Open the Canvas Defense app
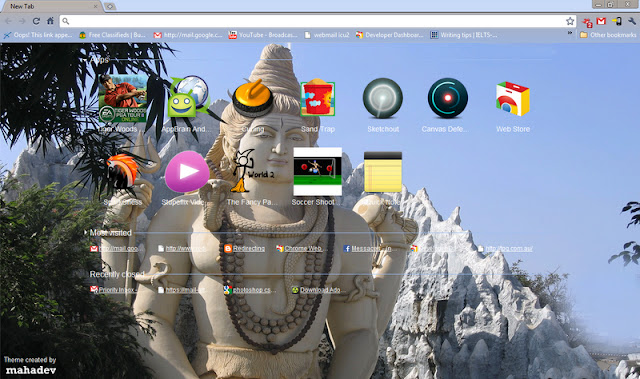The image size is (640, 379). 448,98
